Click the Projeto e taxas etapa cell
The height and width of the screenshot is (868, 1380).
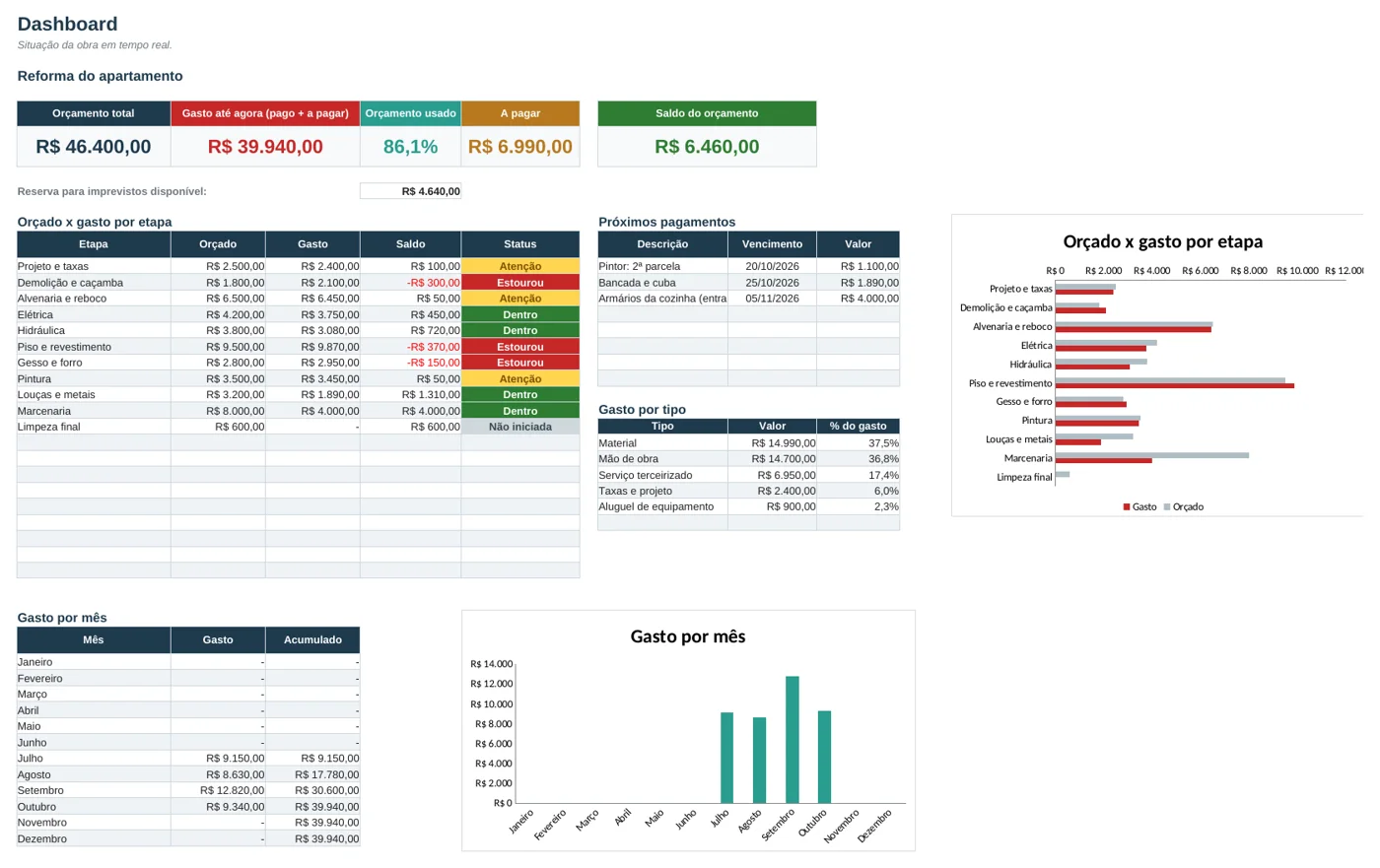tap(94, 266)
